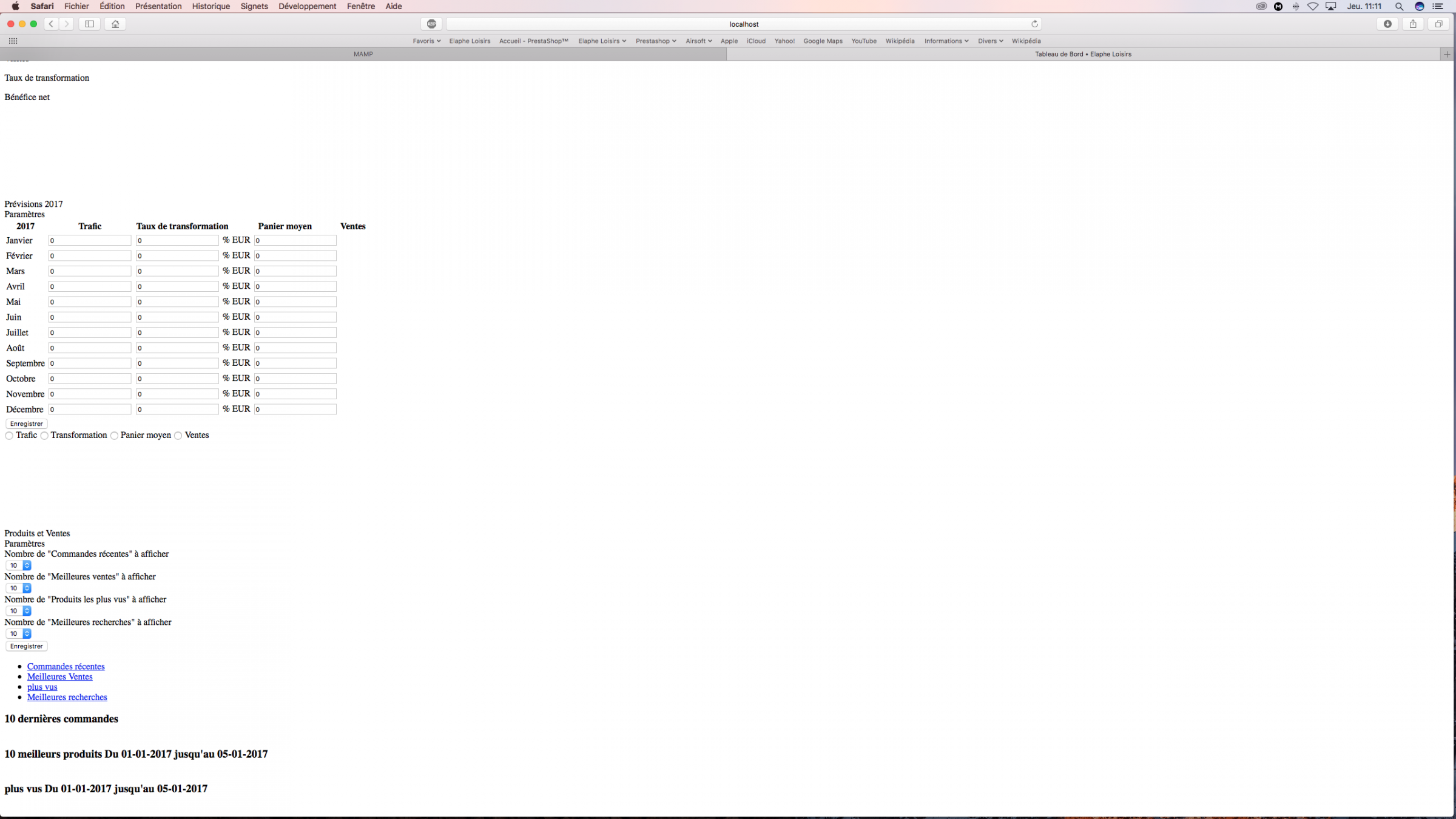Open the Développement menu
The image size is (1456, 819).
307,6
